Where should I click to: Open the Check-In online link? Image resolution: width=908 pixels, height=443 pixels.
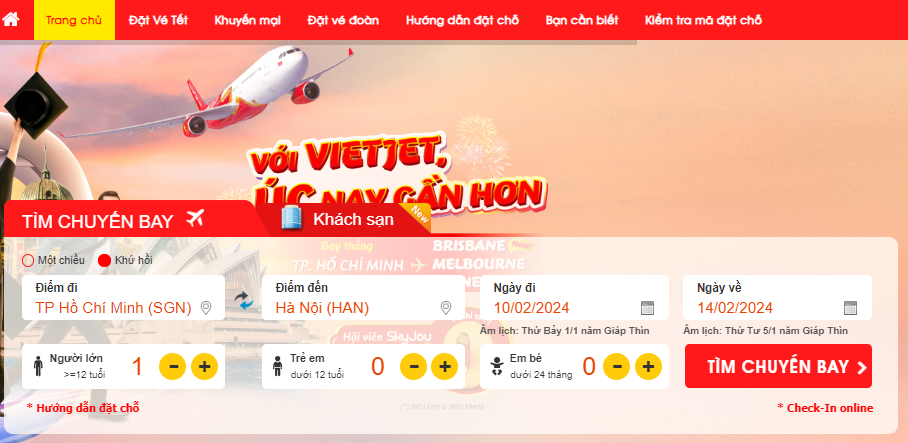coord(825,408)
